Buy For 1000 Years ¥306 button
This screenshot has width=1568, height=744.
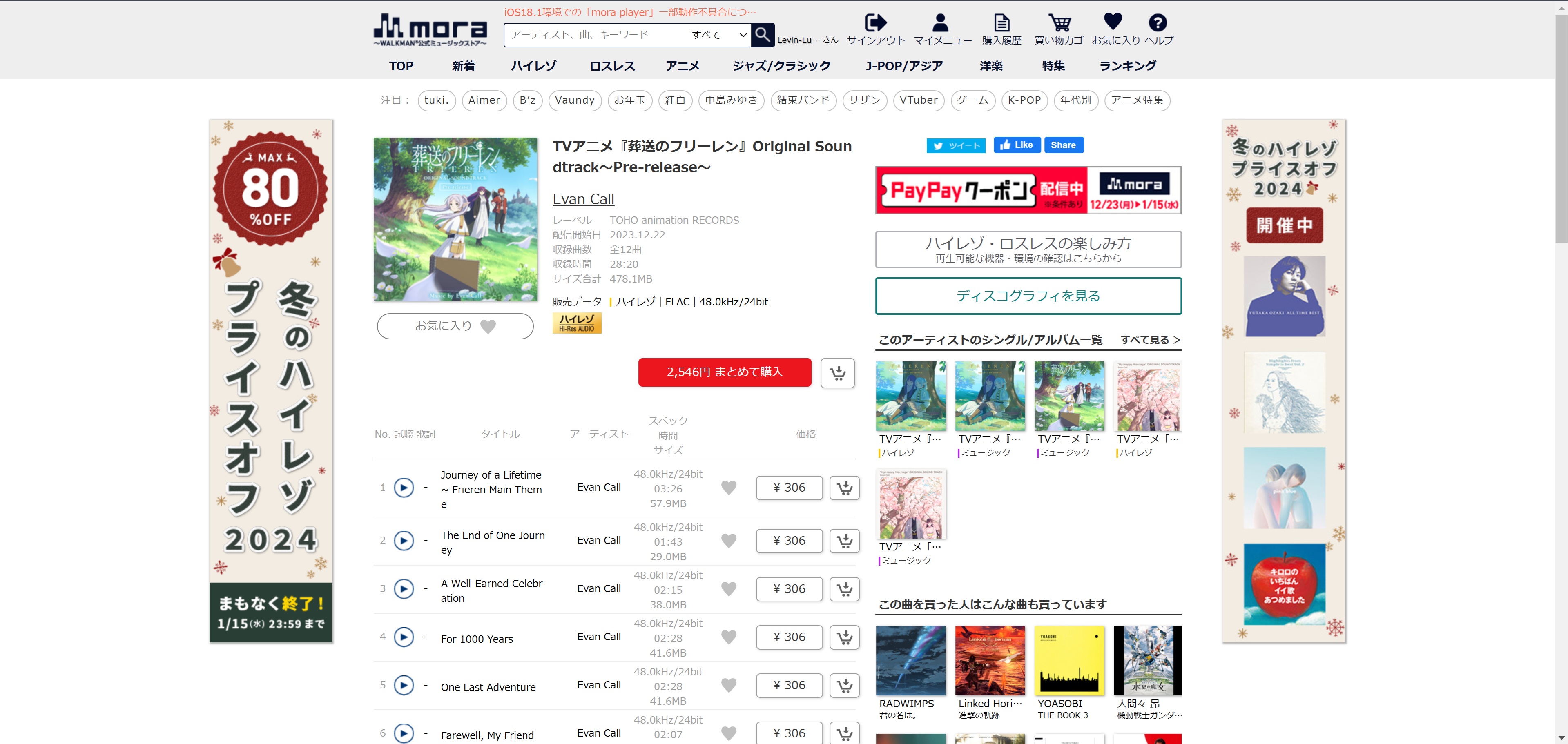coord(789,637)
